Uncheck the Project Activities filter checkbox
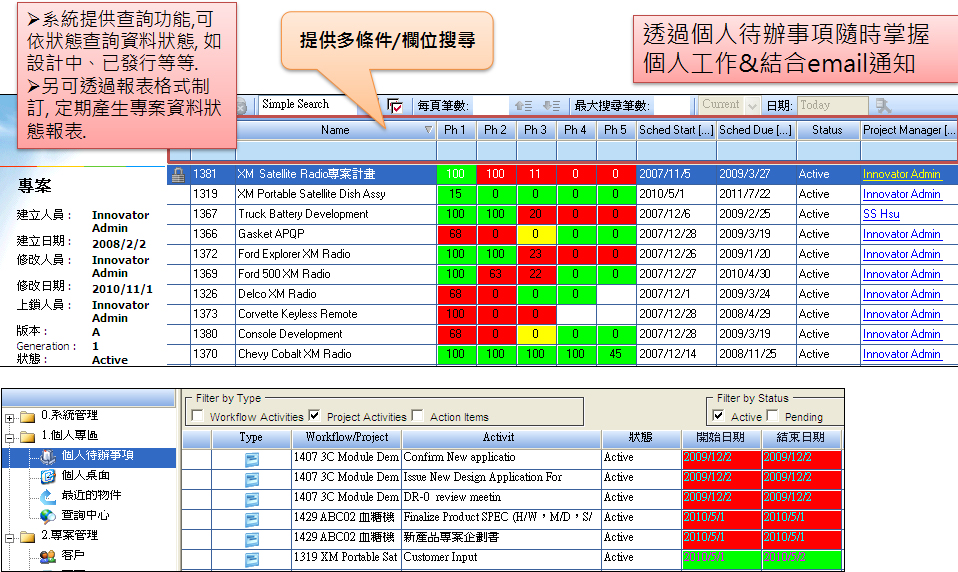 (x=315, y=416)
